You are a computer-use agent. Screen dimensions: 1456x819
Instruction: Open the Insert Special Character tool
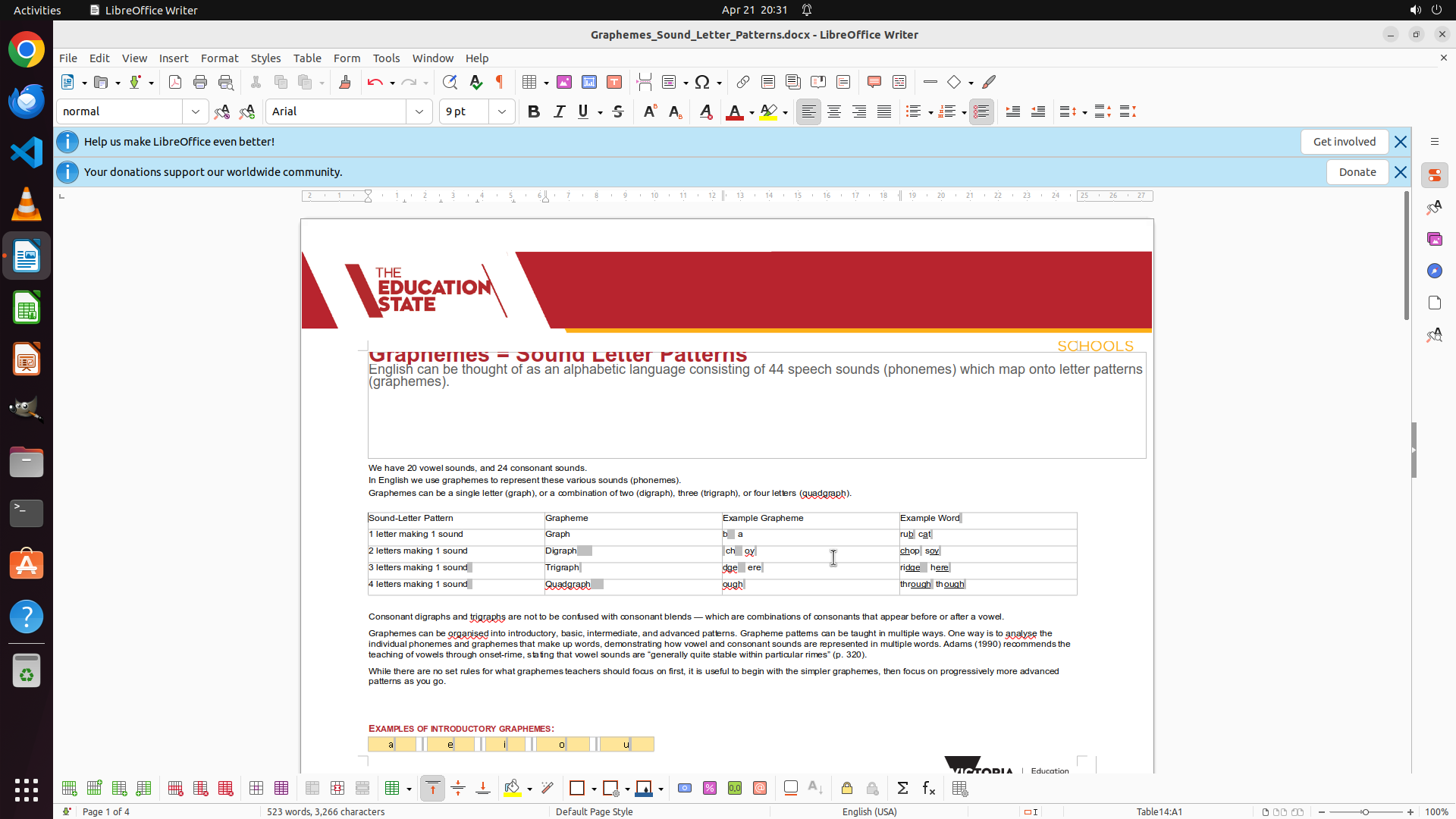[x=702, y=82]
